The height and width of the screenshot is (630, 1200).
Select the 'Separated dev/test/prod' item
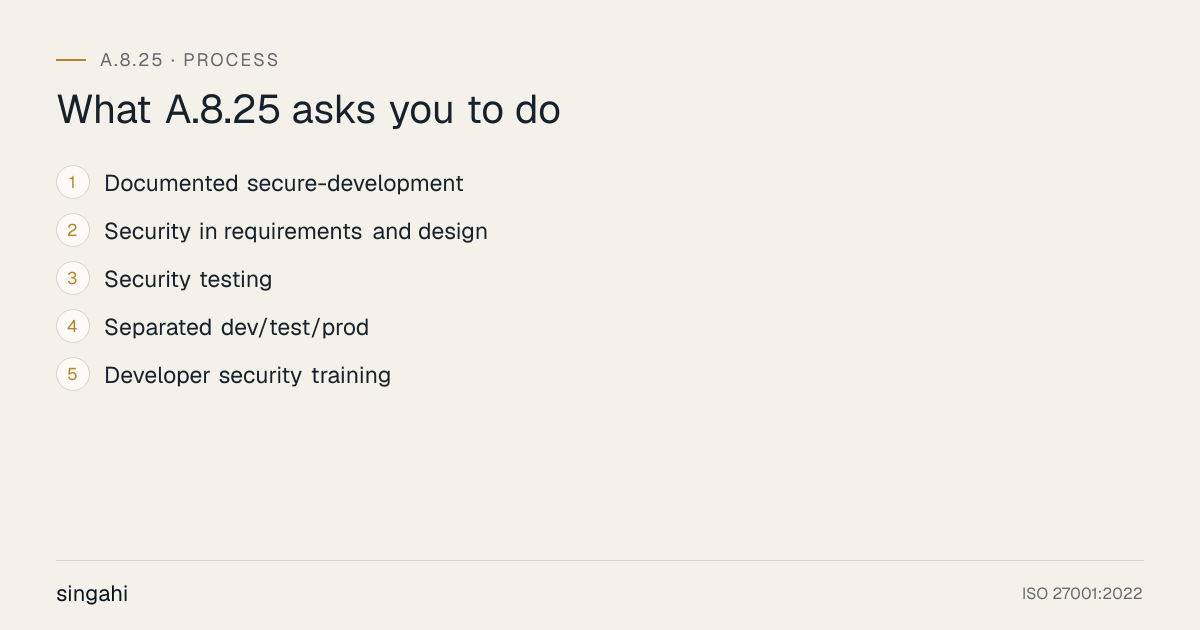click(x=237, y=327)
